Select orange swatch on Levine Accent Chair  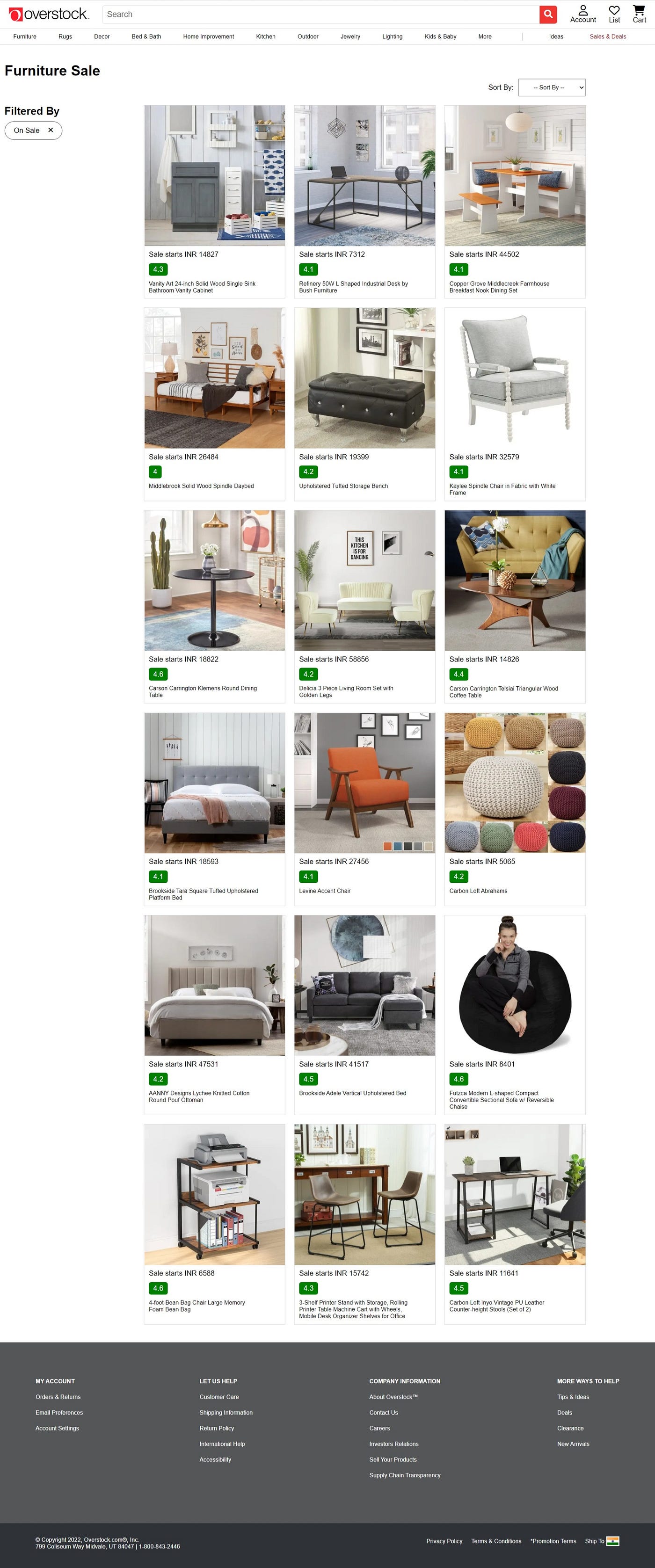(x=387, y=846)
